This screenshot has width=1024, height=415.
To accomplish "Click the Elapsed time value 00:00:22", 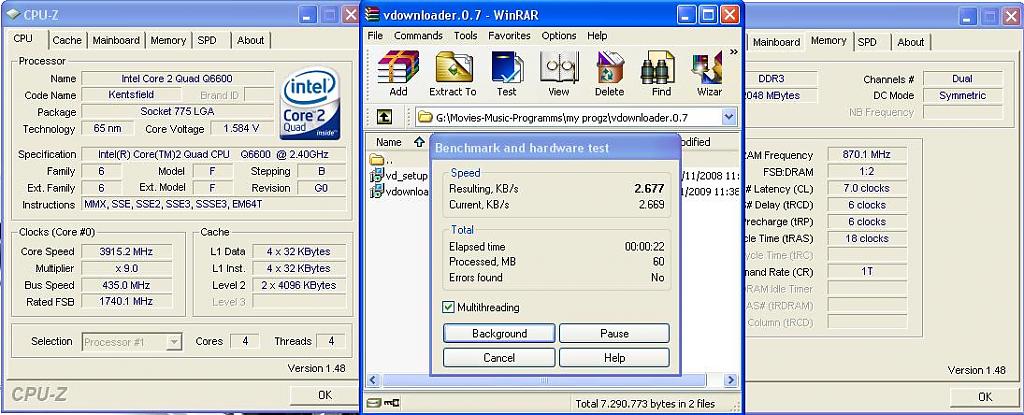I will (645, 246).
